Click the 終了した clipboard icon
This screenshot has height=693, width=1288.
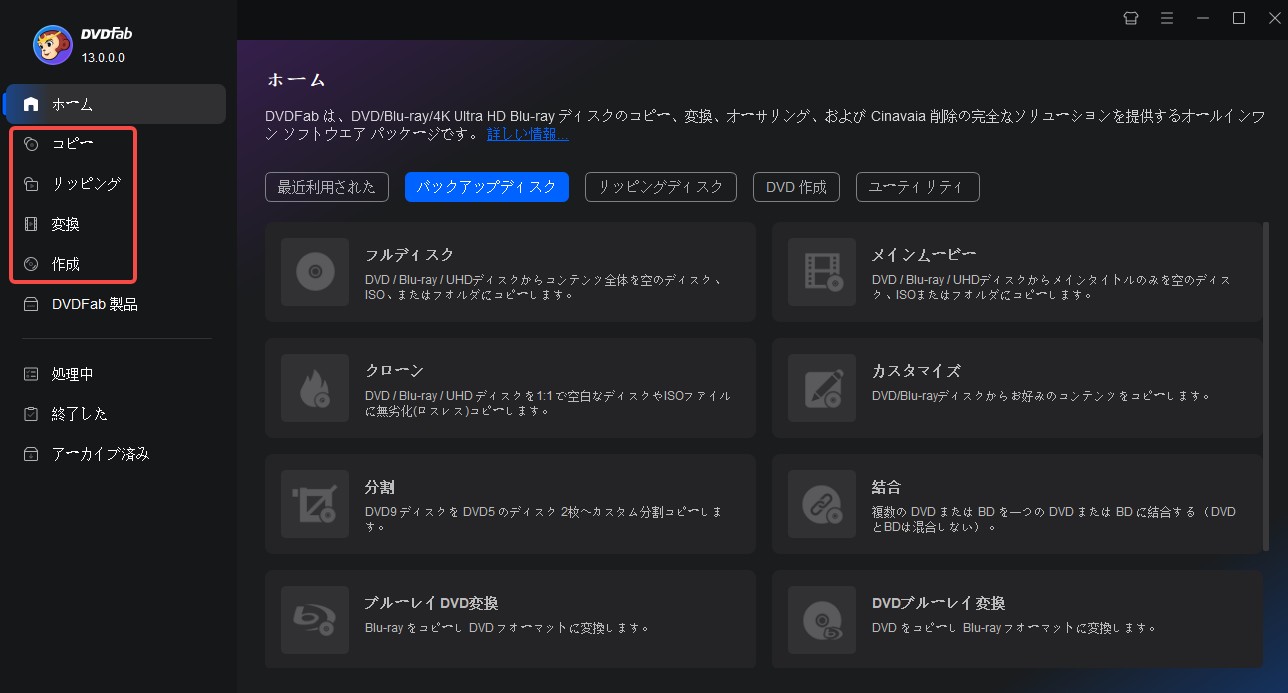[31, 414]
